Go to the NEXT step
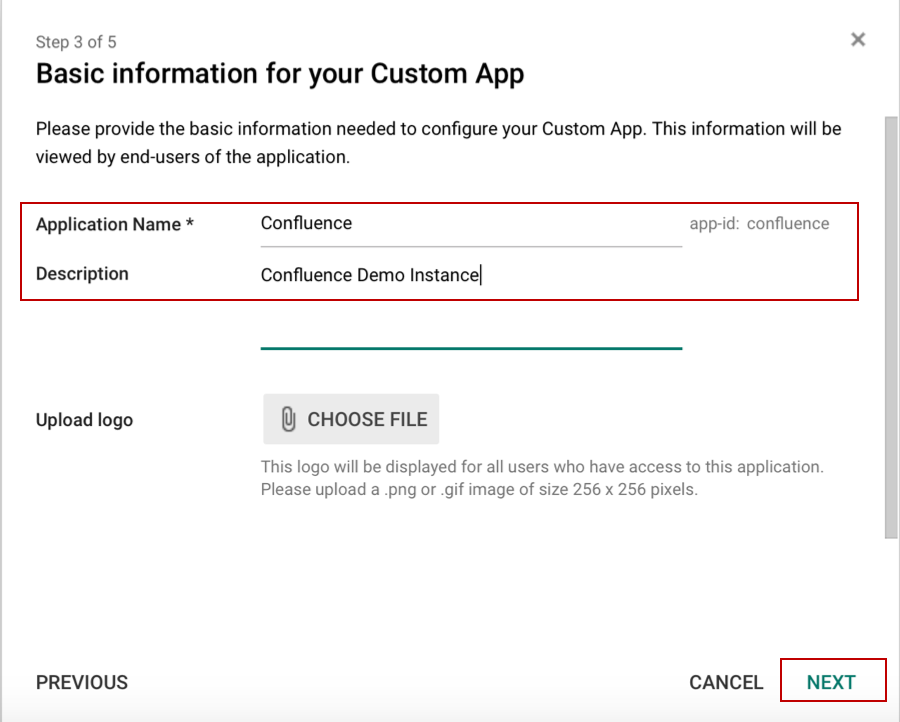Image resolution: width=900 pixels, height=722 pixels. [831, 682]
